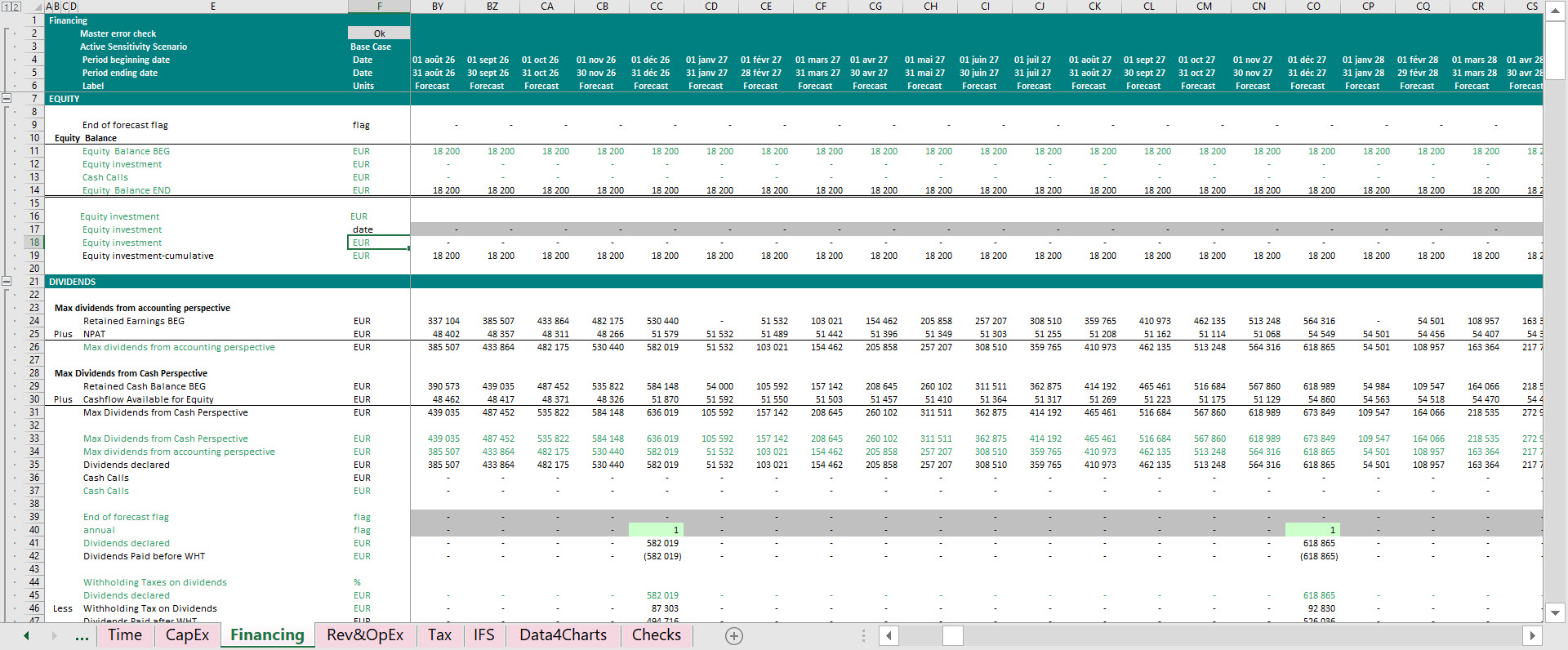
Task: Show outline level 1 rows
Action: tap(7, 7)
